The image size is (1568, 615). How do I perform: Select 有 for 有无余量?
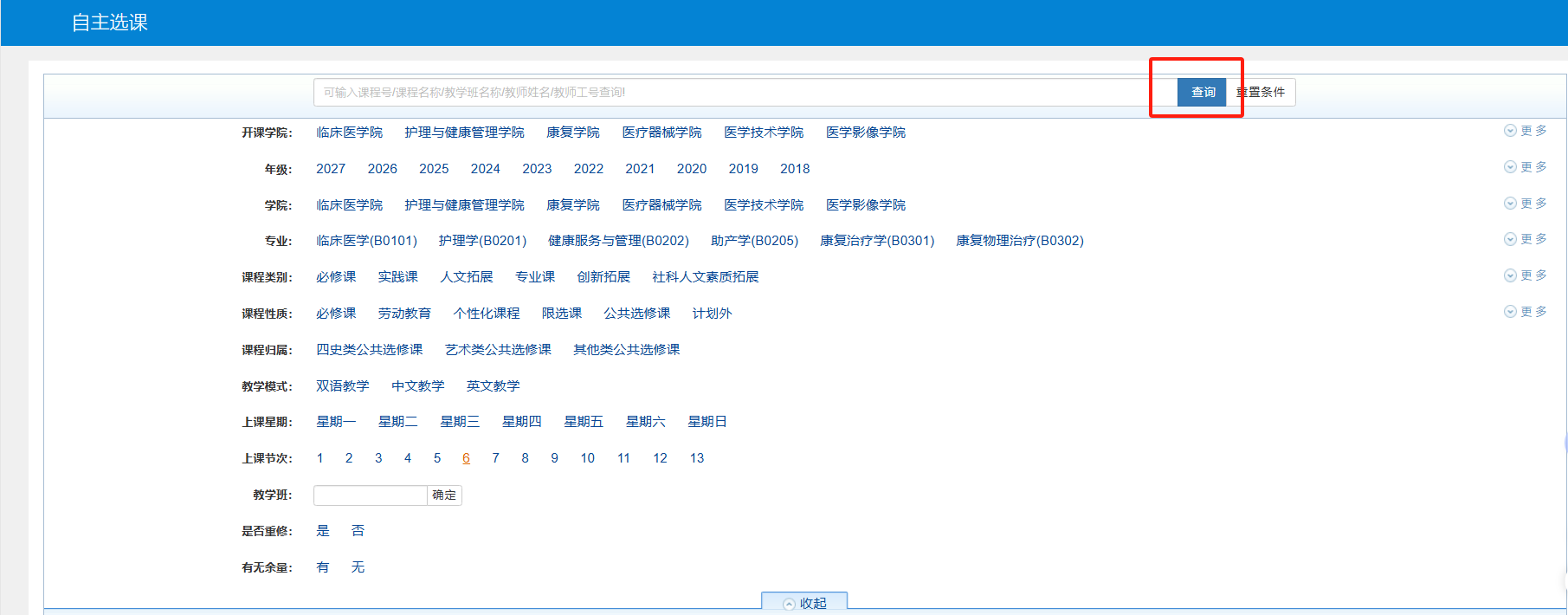tap(323, 567)
